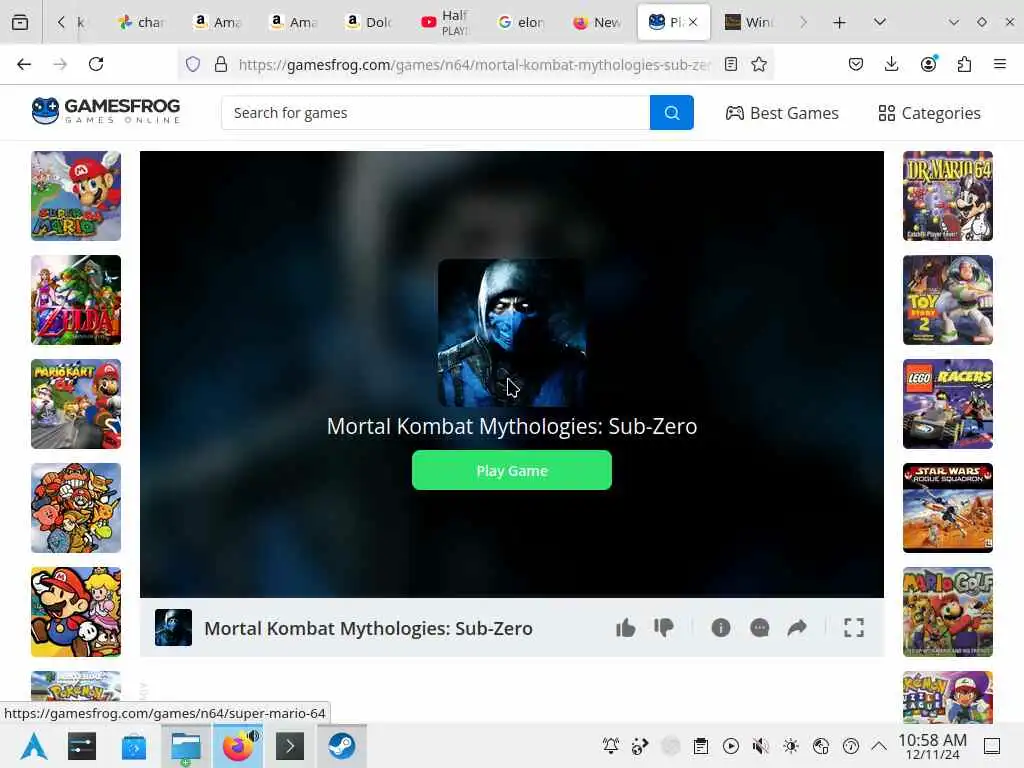Screen dimensions: 1024x768
Task: Open the comments bubble icon
Action: (760, 628)
